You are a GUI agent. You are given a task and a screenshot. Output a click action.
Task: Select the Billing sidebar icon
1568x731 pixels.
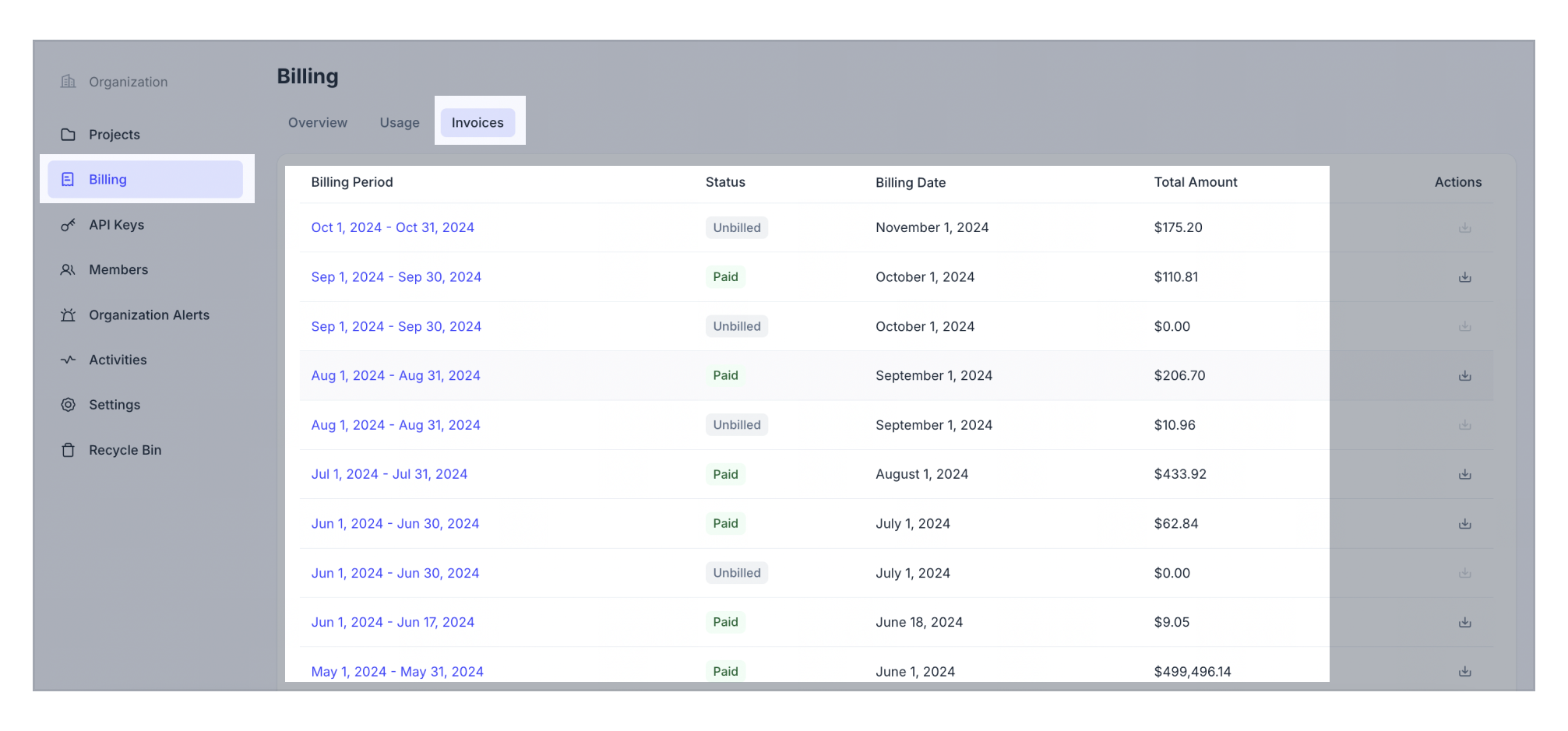68,179
